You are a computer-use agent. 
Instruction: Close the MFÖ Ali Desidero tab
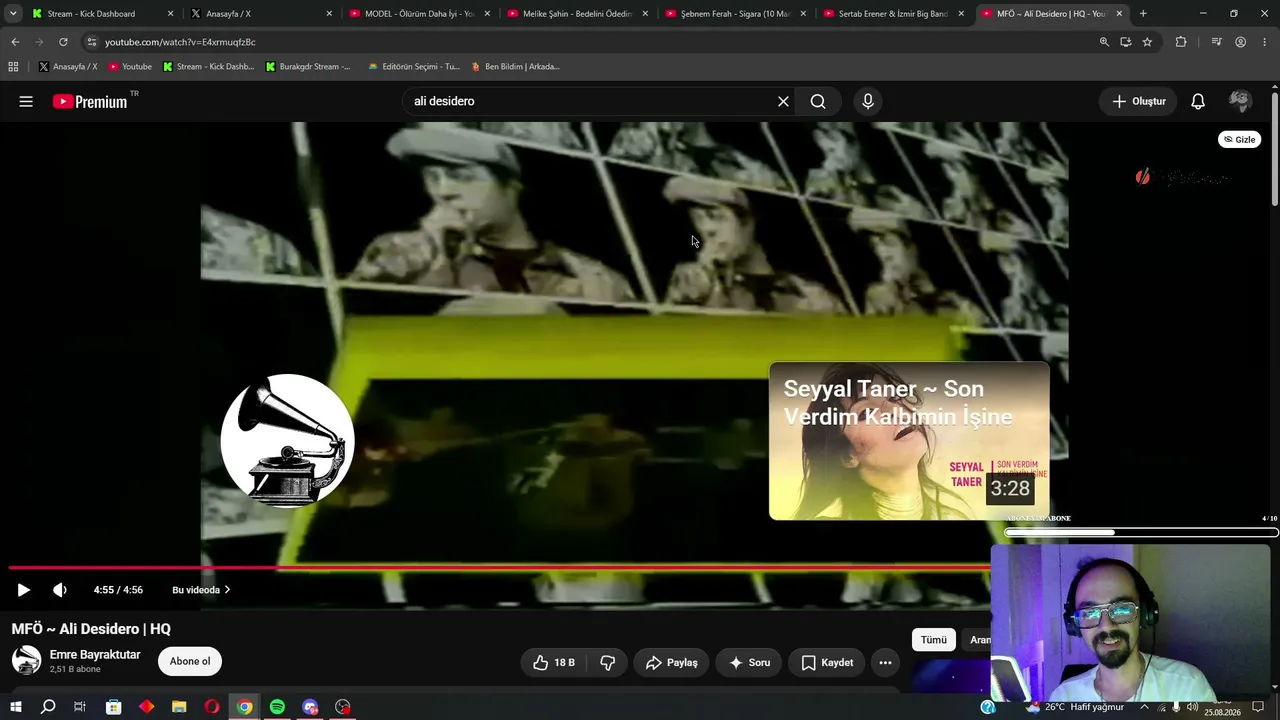point(1119,14)
